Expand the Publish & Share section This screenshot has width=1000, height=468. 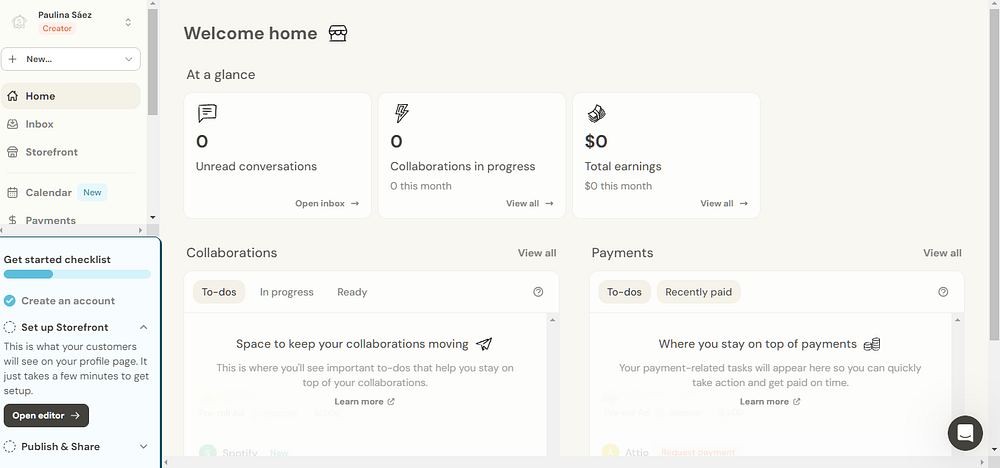tap(143, 447)
